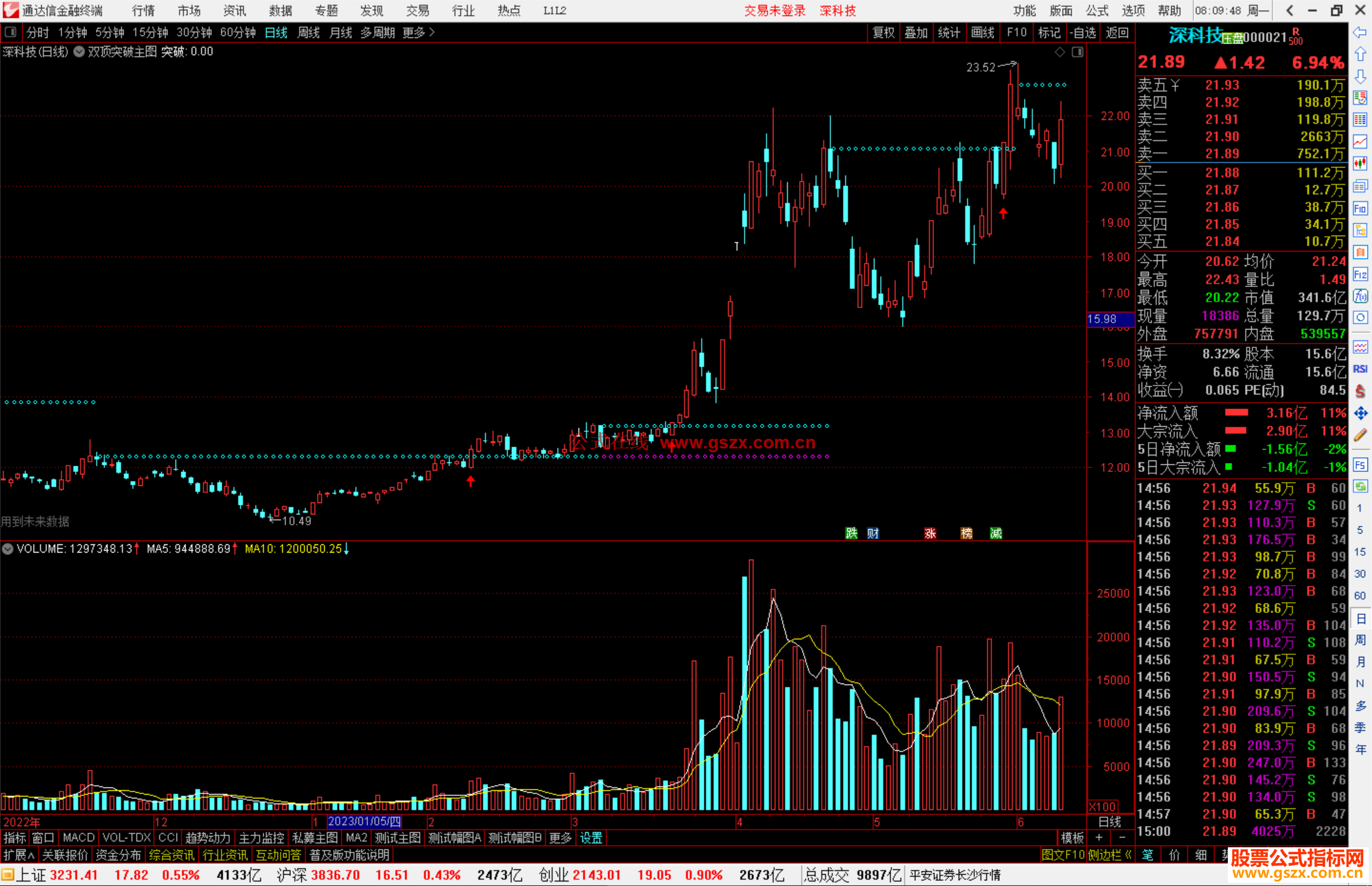Click the 设置 link in indicator bar
Screen dimensions: 1372x886
pyautogui.click(x=591, y=838)
